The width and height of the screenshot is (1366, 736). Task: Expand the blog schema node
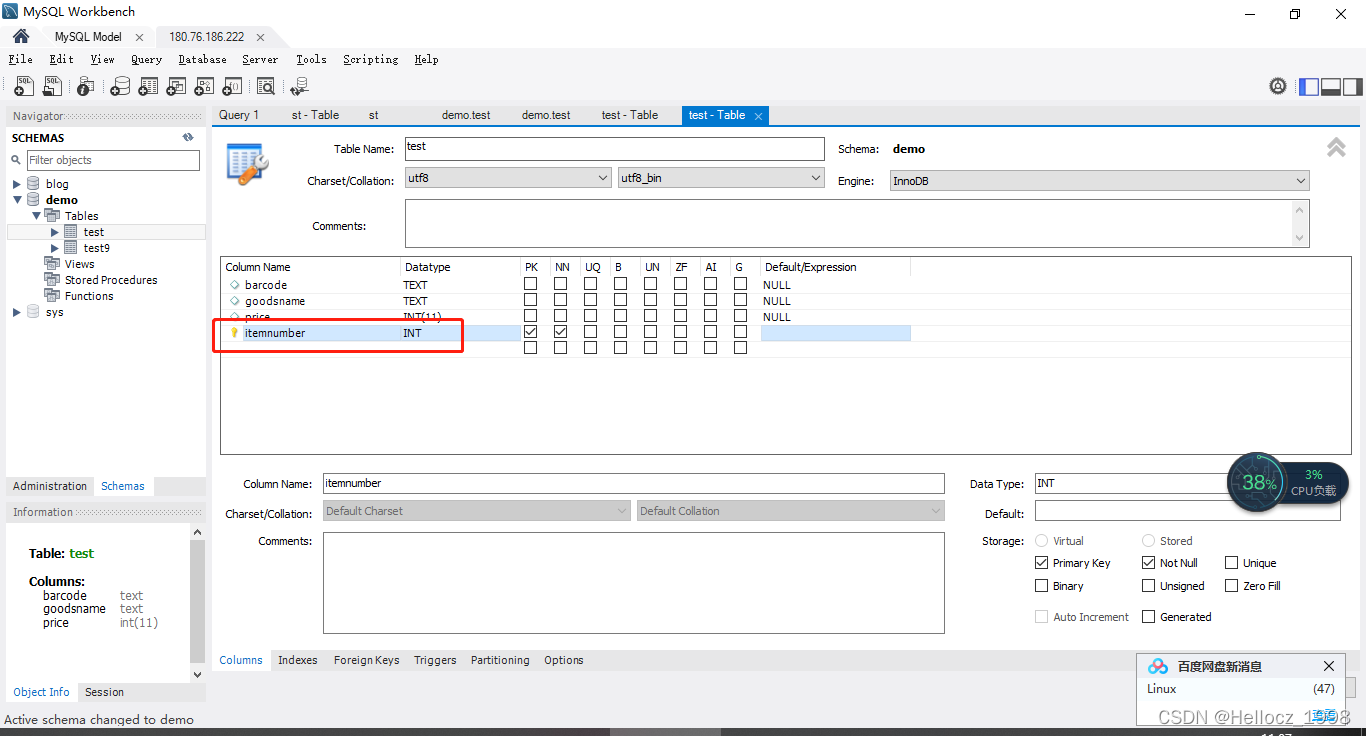click(16, 184)
